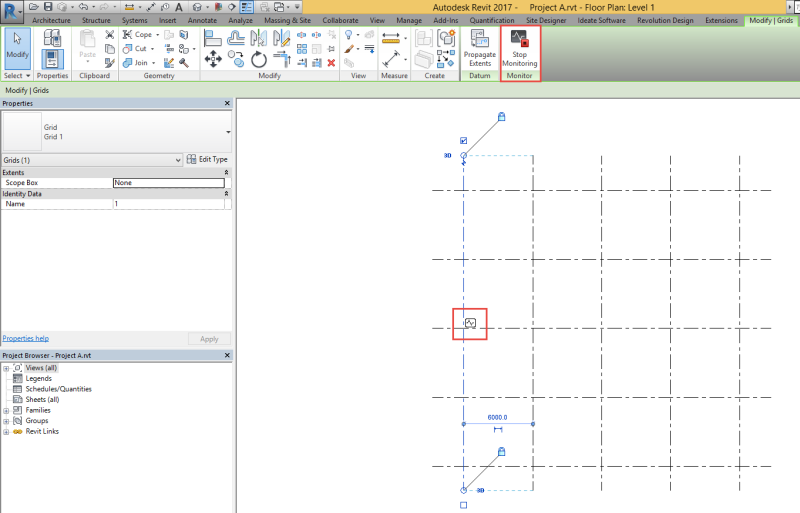Click the Cut to Clipboard scissors icon
This screenshot has width=800, height=513.
[109, 35]
